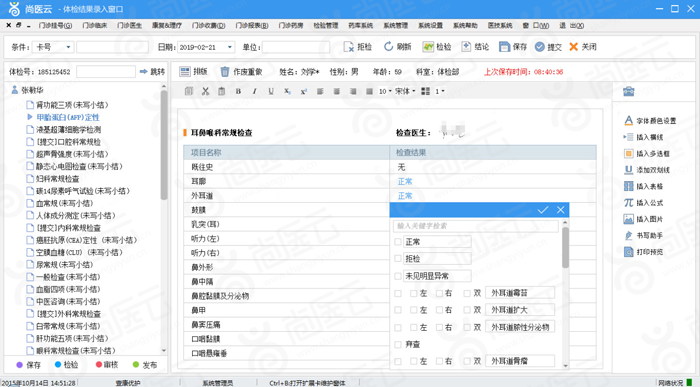The width and height of the screenshot is (700, 387).
Task: Check 双 for 外耳道脓性分泌物
Action: click(467, 328)
